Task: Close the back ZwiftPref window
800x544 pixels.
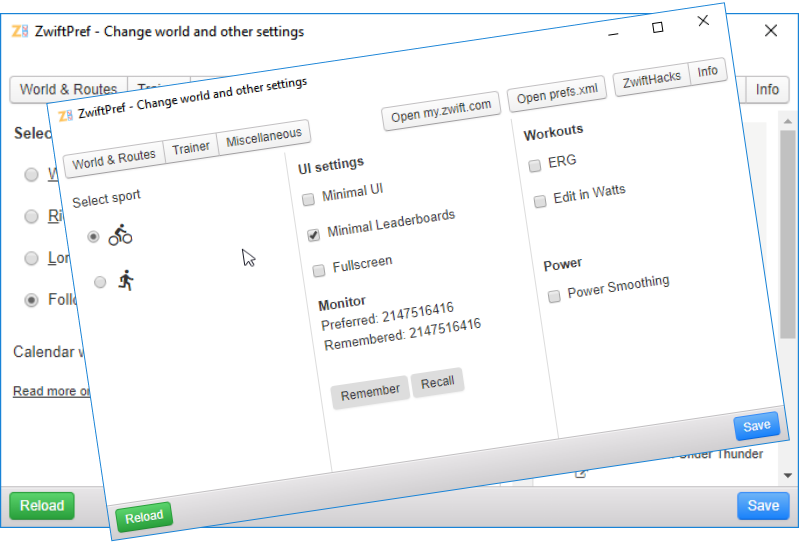Action: (771, 31)
